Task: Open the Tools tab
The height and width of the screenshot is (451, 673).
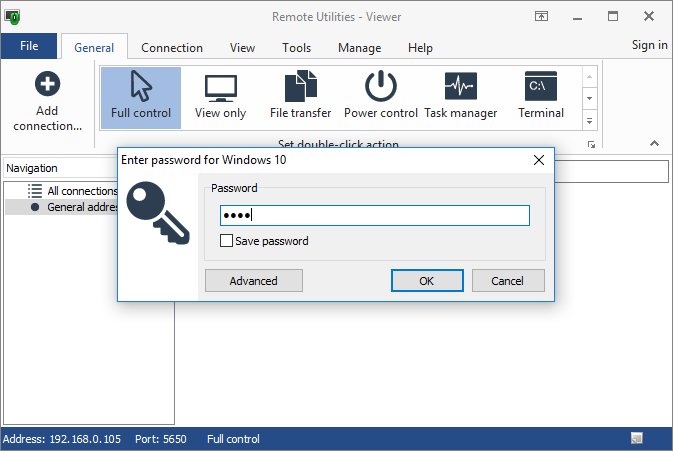Action: tap(296, 48)
